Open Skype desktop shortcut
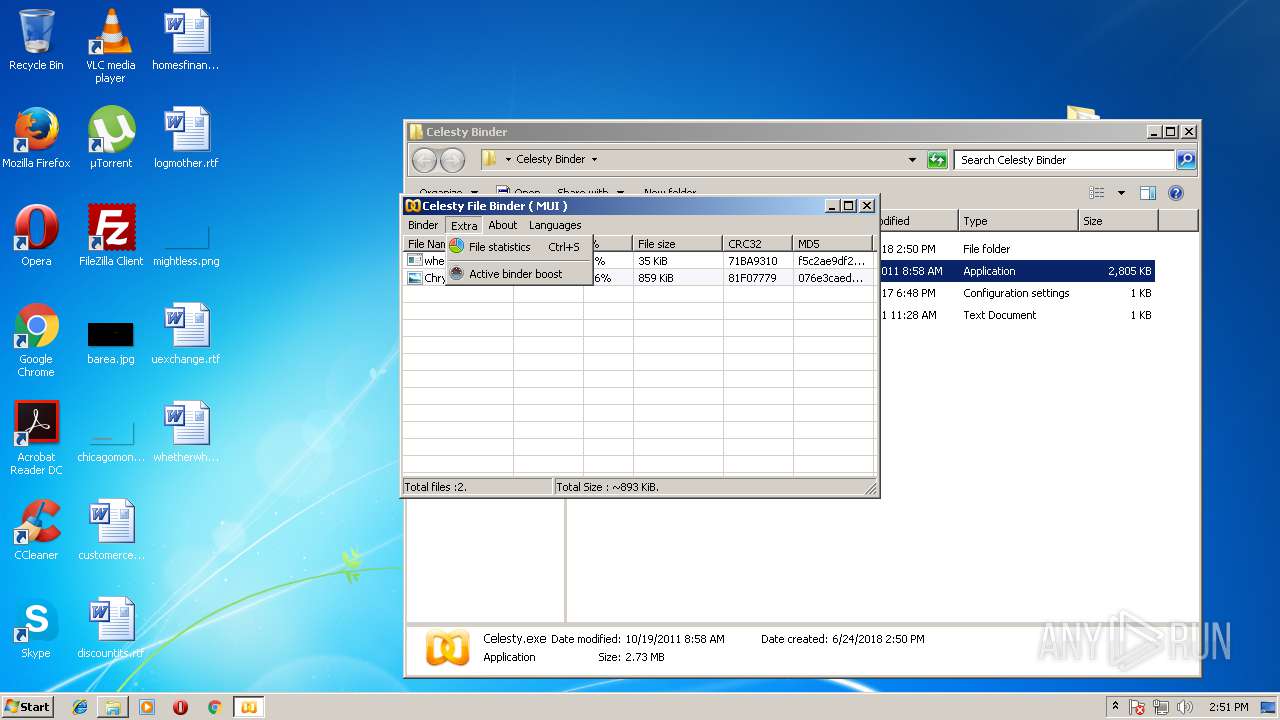Screen dimensions: 1280x720 (36, 627)
